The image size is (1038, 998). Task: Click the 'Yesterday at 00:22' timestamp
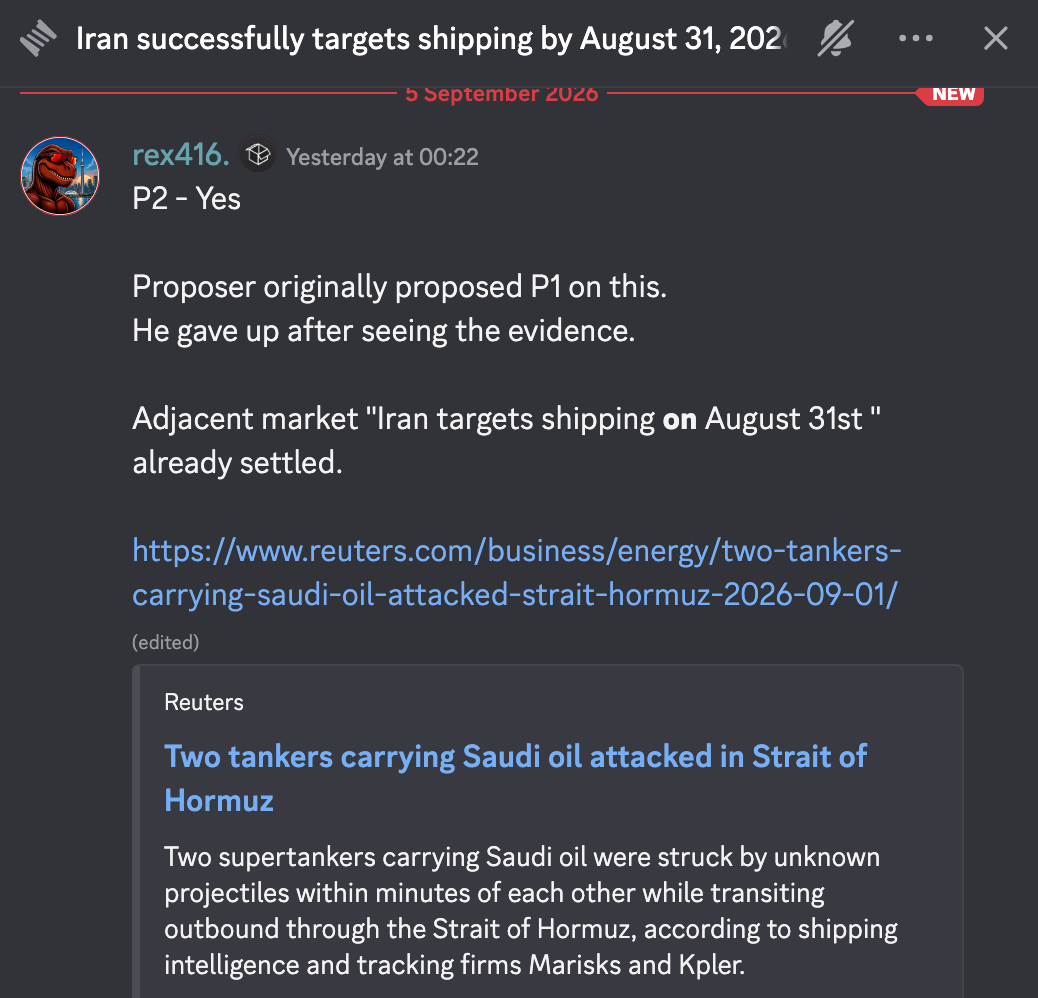pyautogui.click(x=382, y=158)
